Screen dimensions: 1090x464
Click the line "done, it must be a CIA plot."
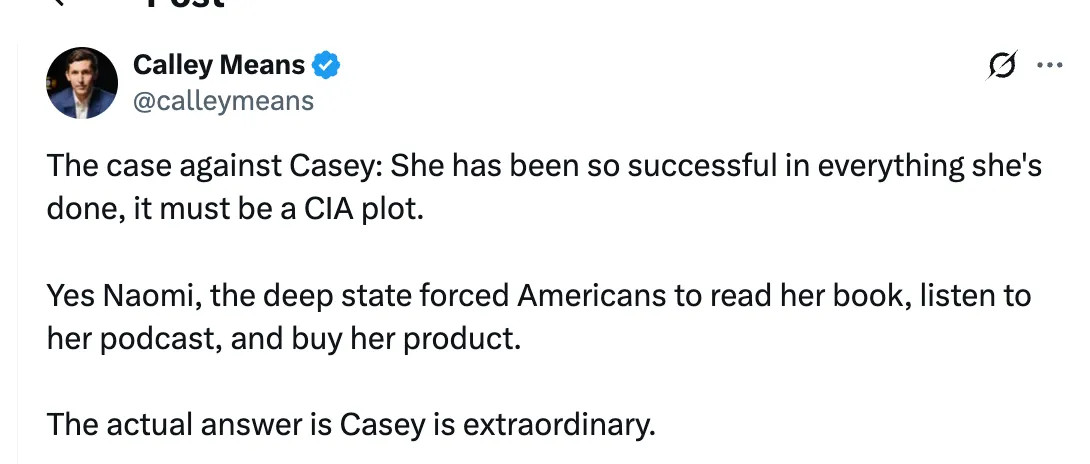(235, 209)
